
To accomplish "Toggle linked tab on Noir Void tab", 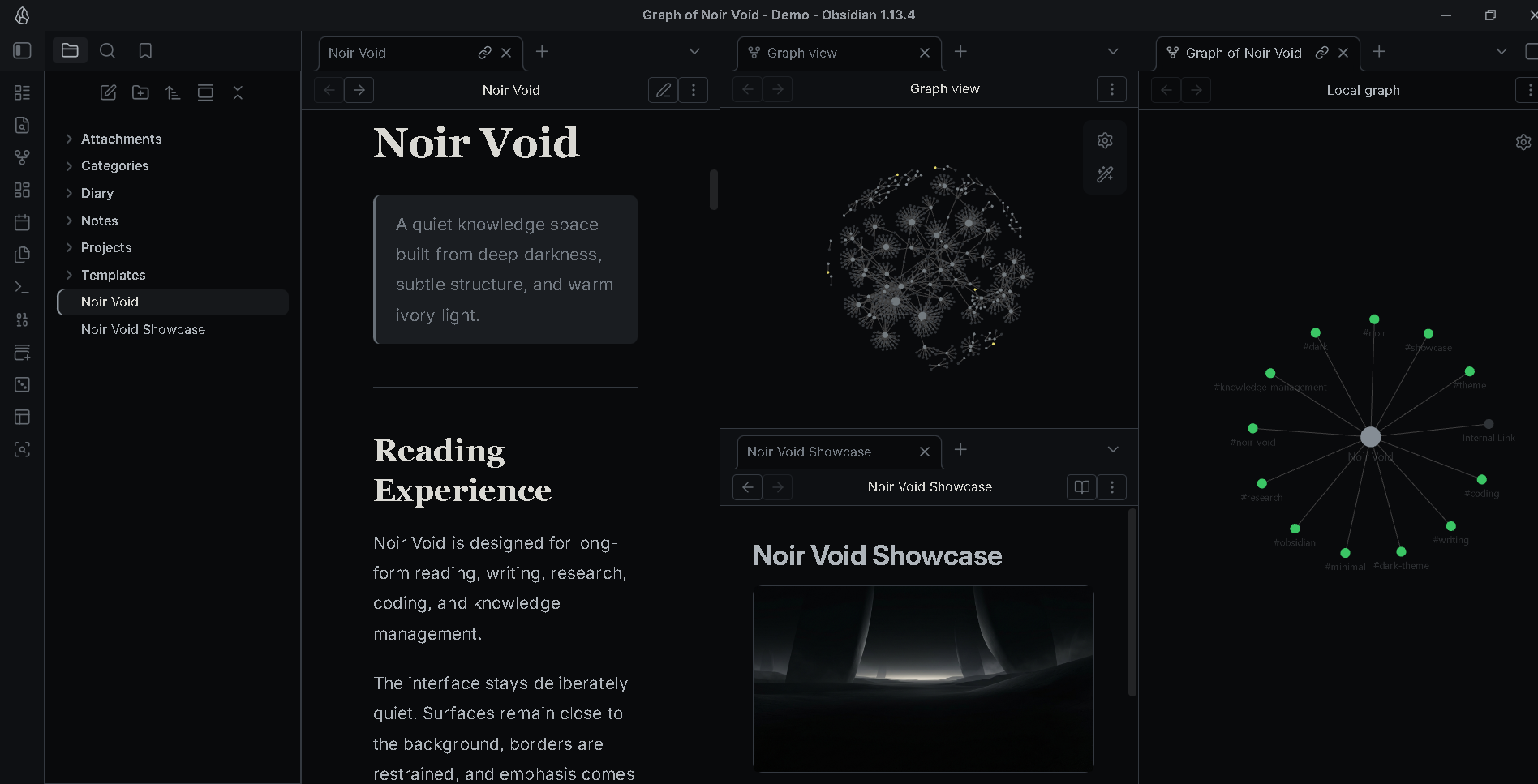I will (484, 53).
